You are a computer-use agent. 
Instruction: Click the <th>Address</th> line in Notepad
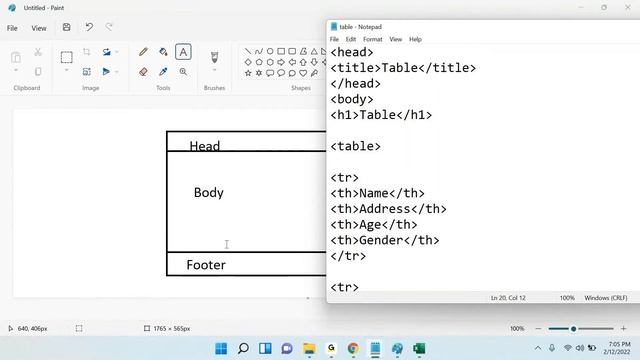[388, 209]
